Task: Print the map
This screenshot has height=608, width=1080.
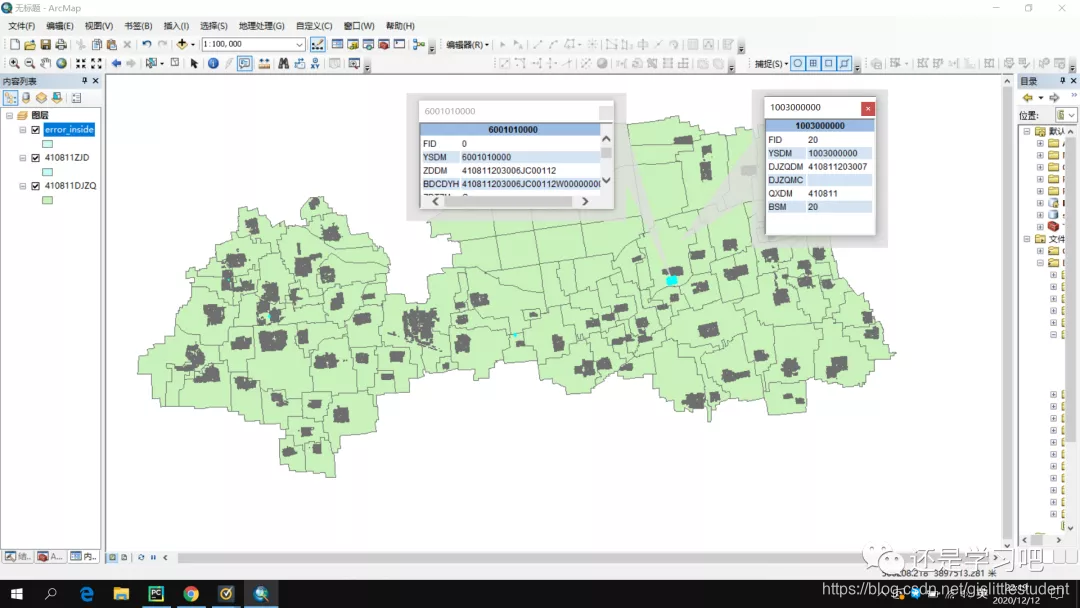Action: click(61, 45)
